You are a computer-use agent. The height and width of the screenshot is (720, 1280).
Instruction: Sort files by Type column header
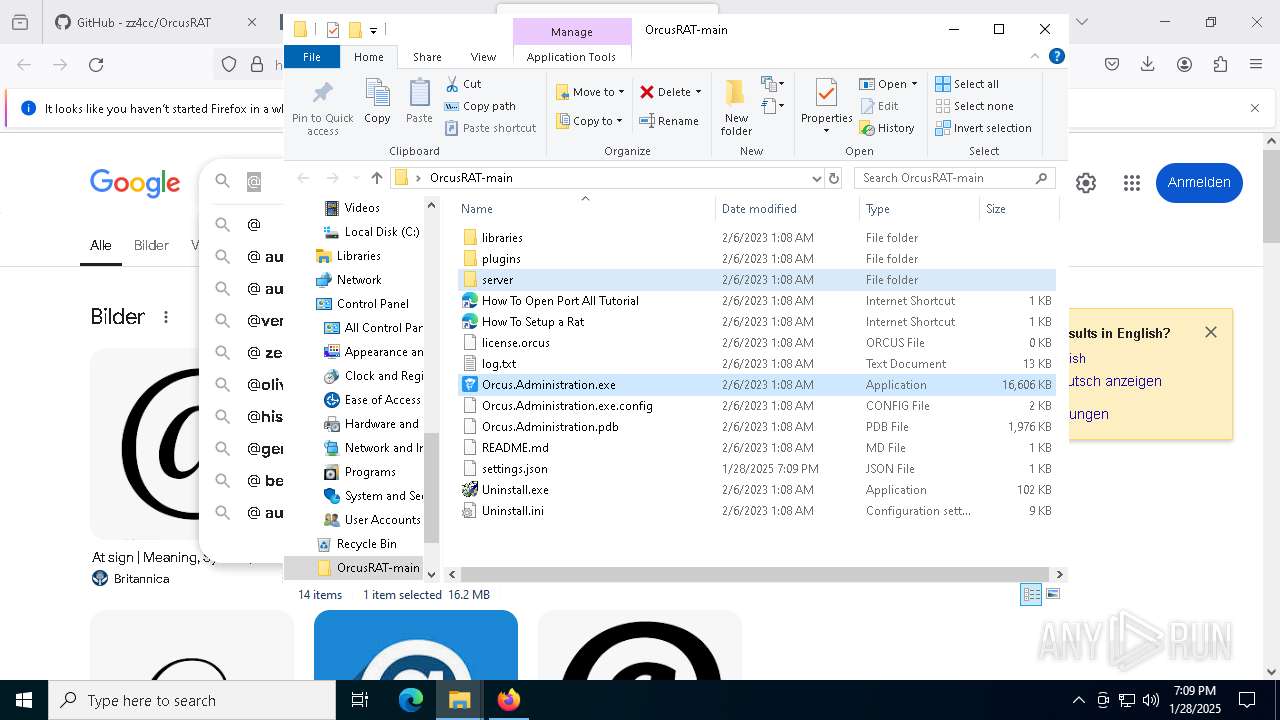(x=919, y=209)
